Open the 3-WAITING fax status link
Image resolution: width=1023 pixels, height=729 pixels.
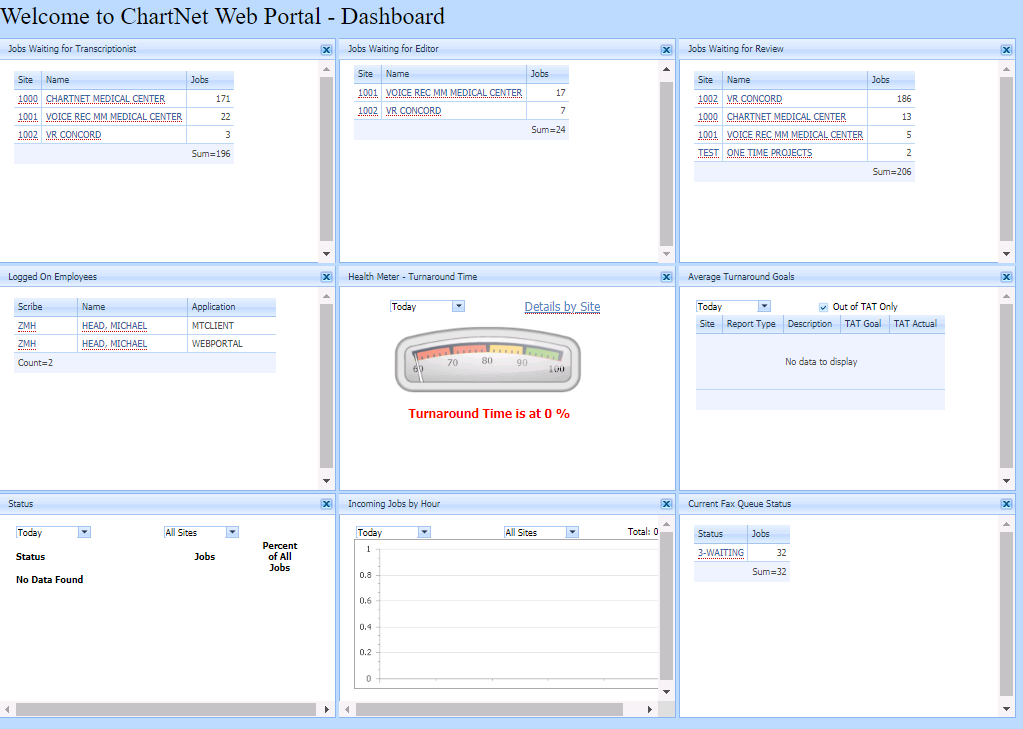[721, 553]
